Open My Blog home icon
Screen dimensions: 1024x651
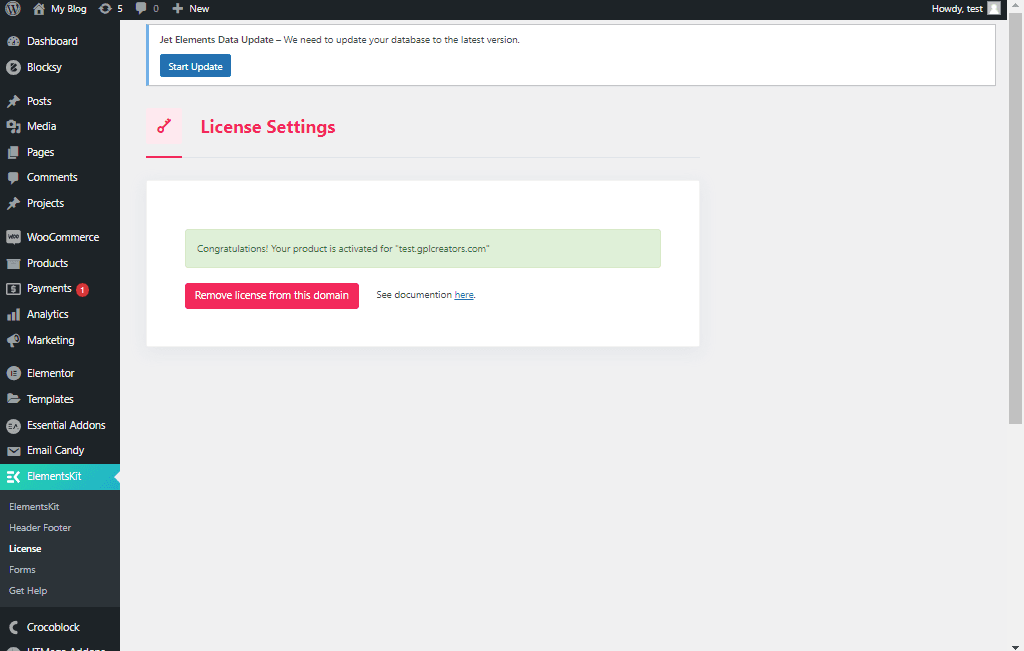tap(39, 8)
